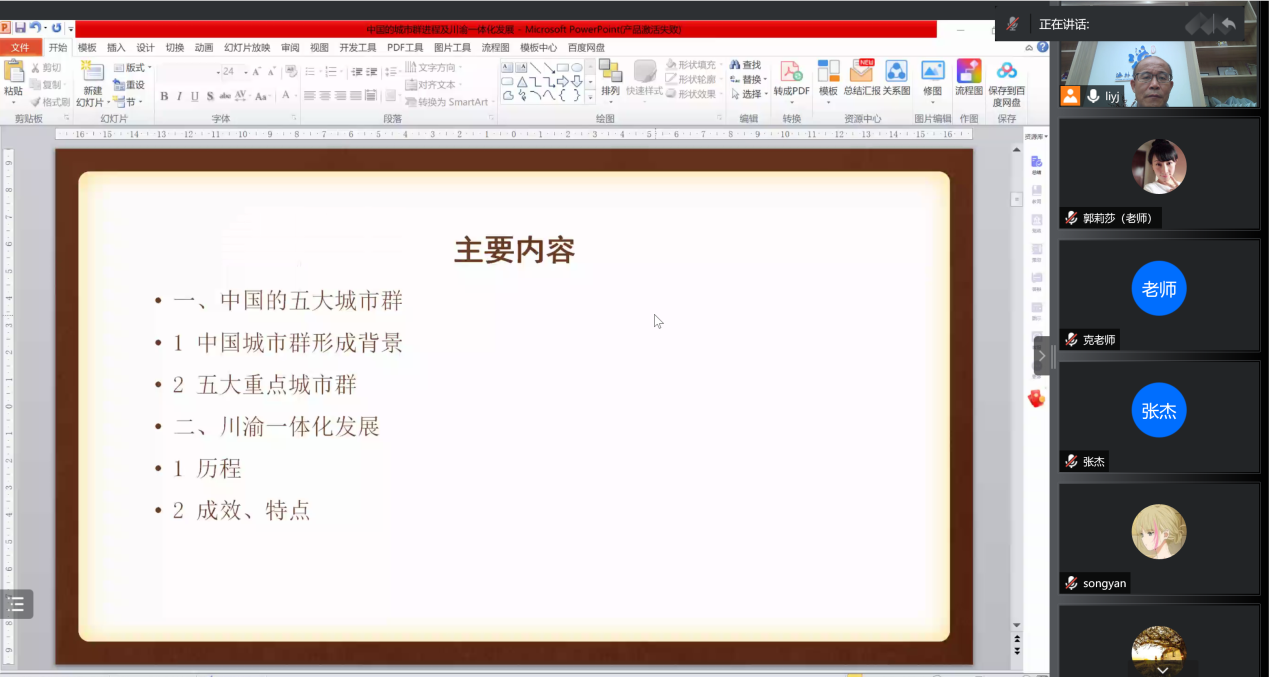The width and height of the screenshot is (1270, 677).
Task: Open the font size dropdown showing 24
Action: (x=243, y=72)
